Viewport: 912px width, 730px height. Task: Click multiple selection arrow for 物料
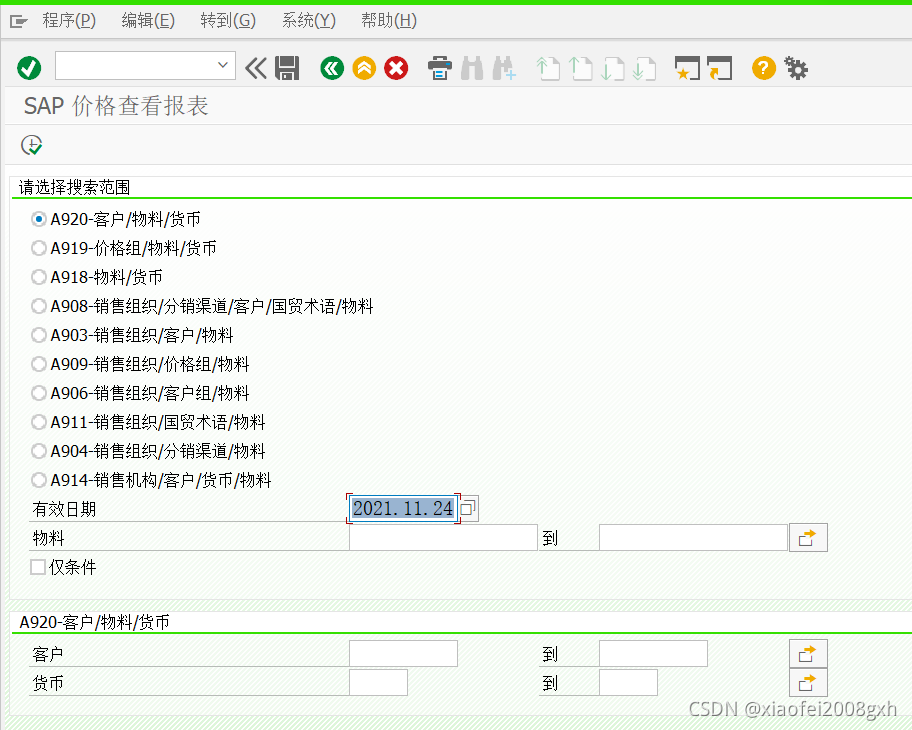coord(808,537)
